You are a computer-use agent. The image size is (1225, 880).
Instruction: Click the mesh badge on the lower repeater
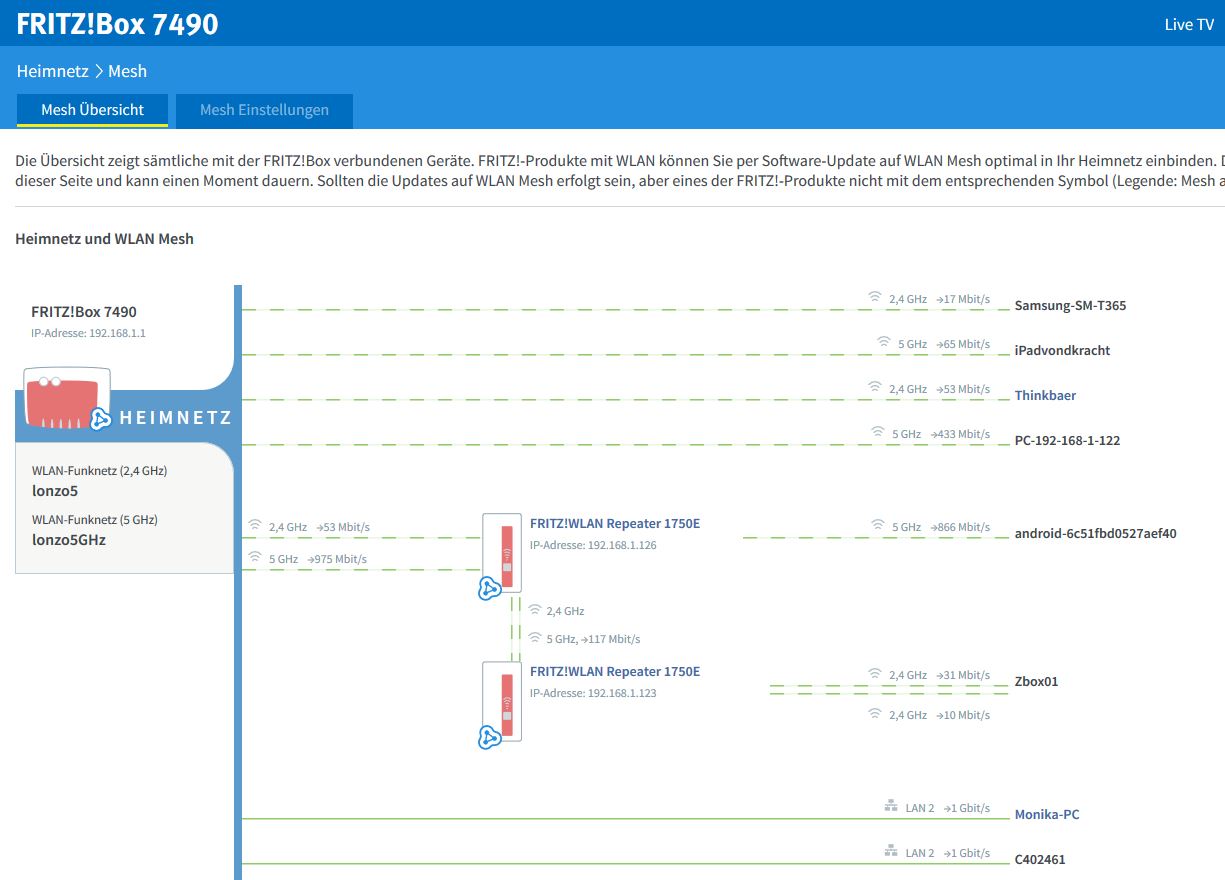pyautogui.click(x=489, y=738)
